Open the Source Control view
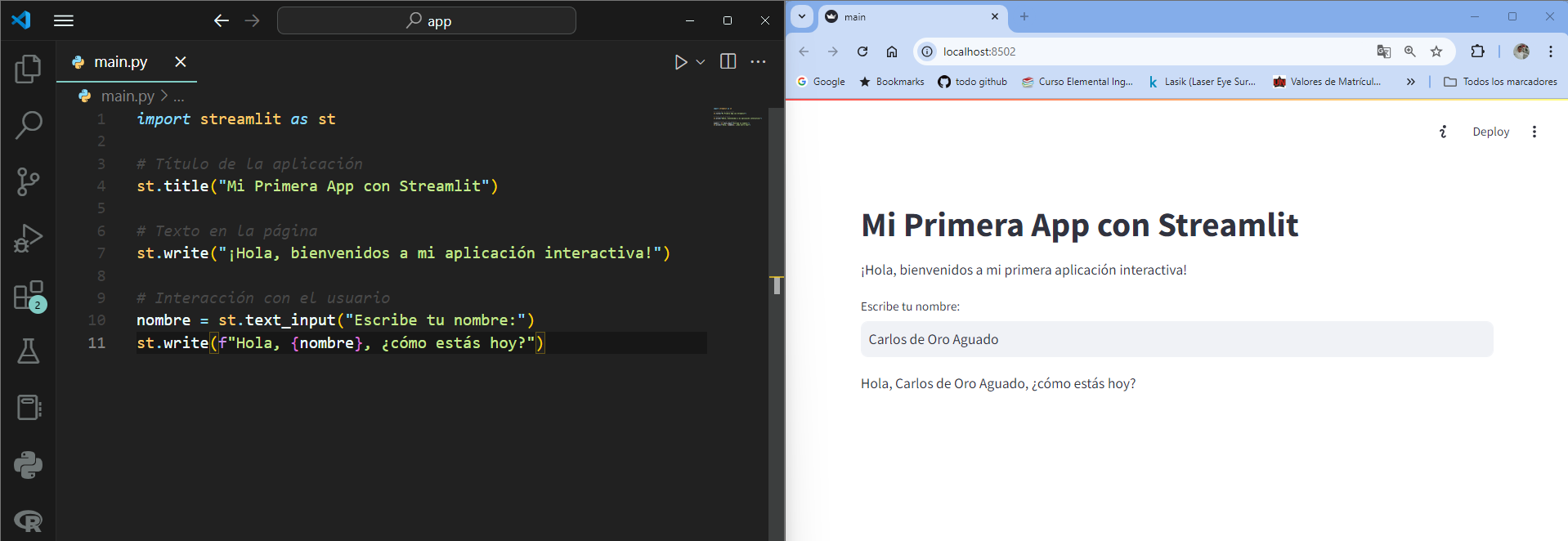Screen dimensions: 1568x541 29,181
